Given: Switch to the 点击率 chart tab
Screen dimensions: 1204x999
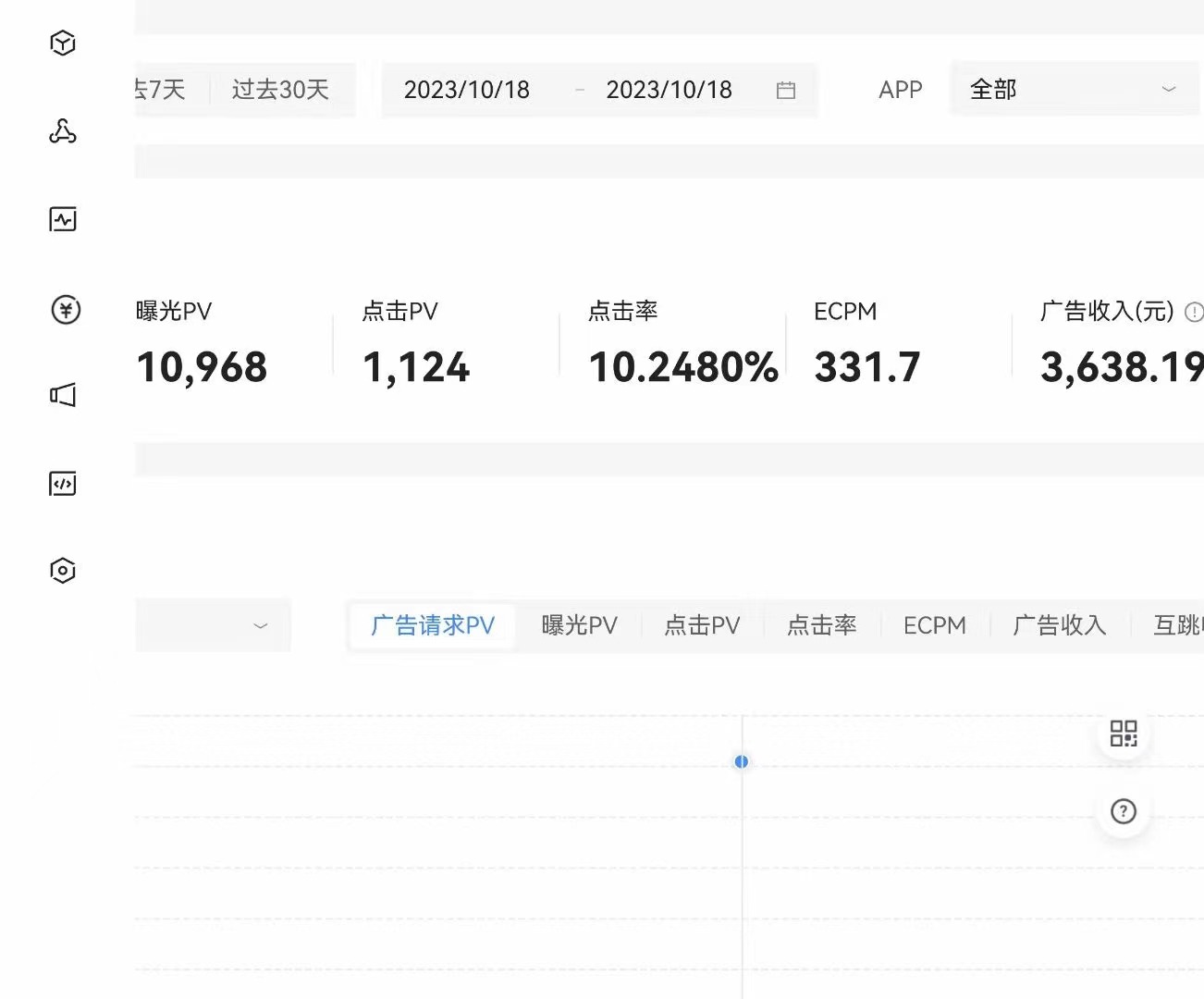Looking at the screenshot, I should tap(821, 626).
